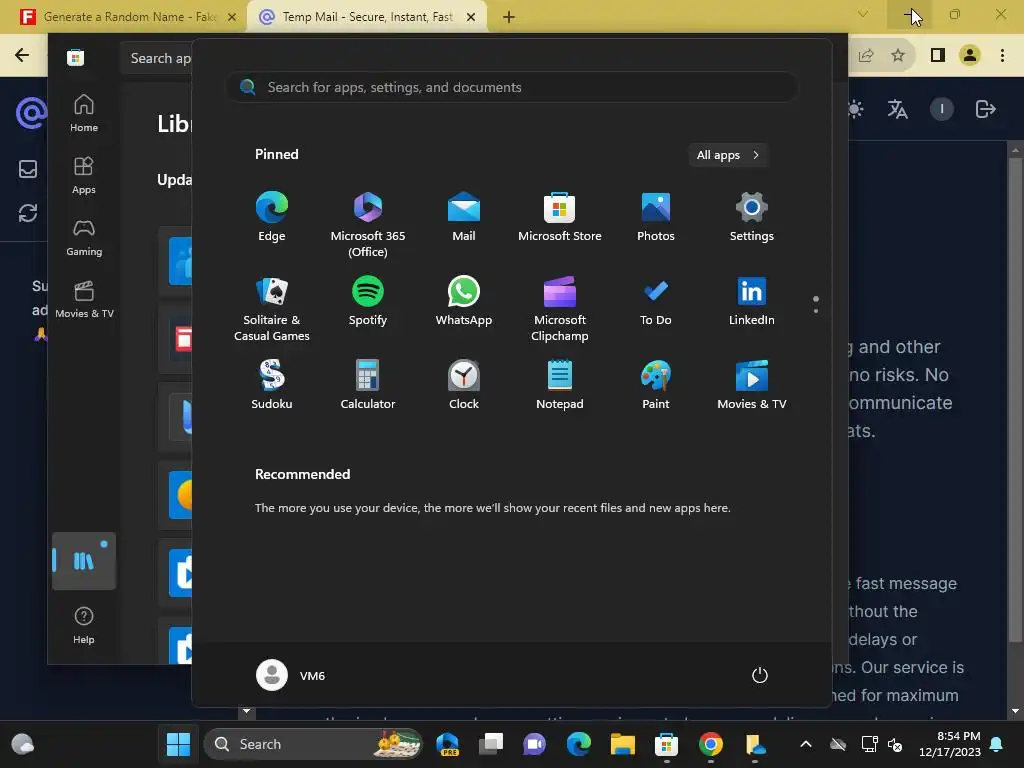Launch Solitaire & Casual Games
The height and width of the screenshot is (768, 1024).
tap(272, 309)
